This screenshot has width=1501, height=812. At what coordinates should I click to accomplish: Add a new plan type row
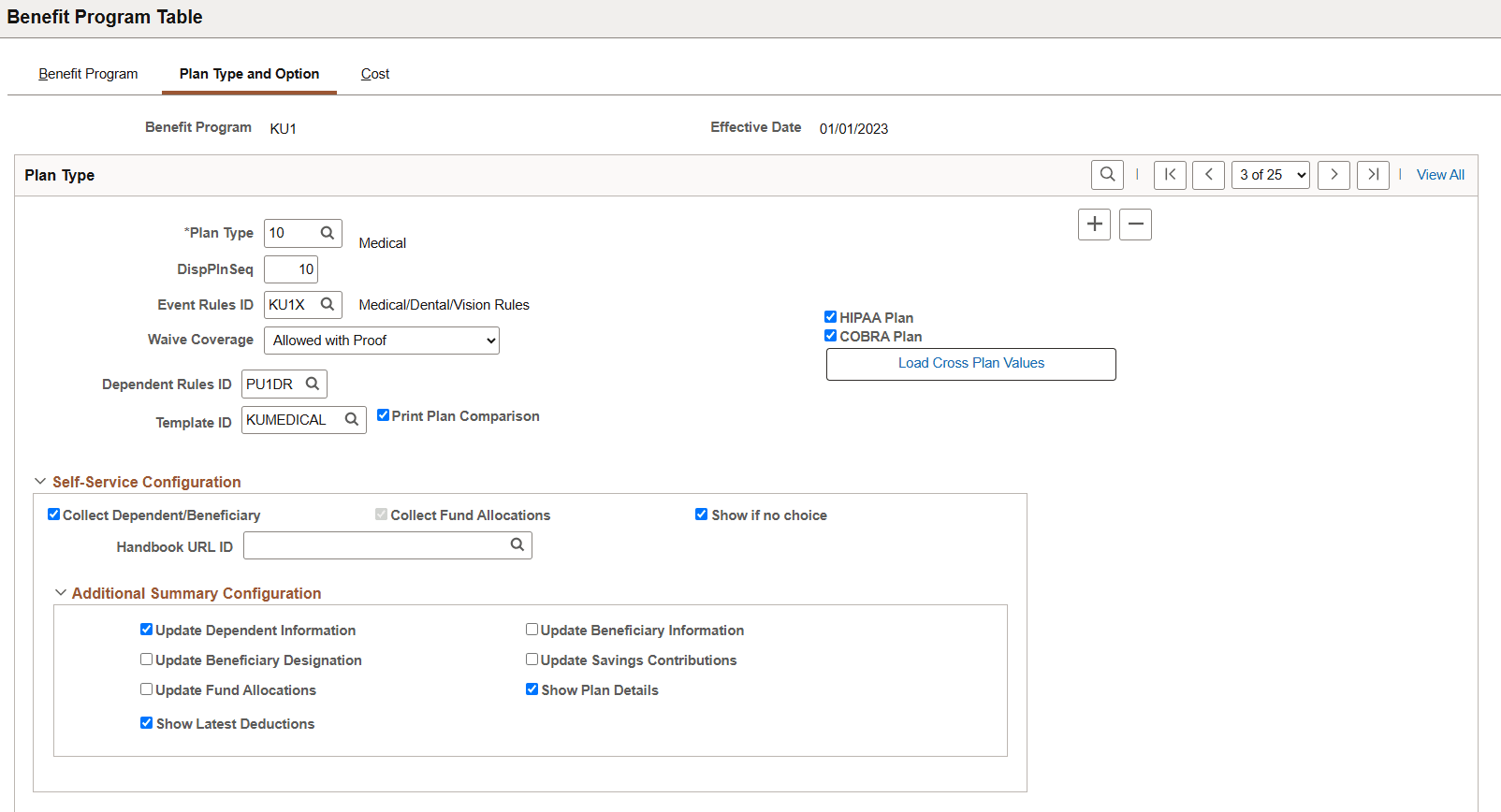[1094, 225]
